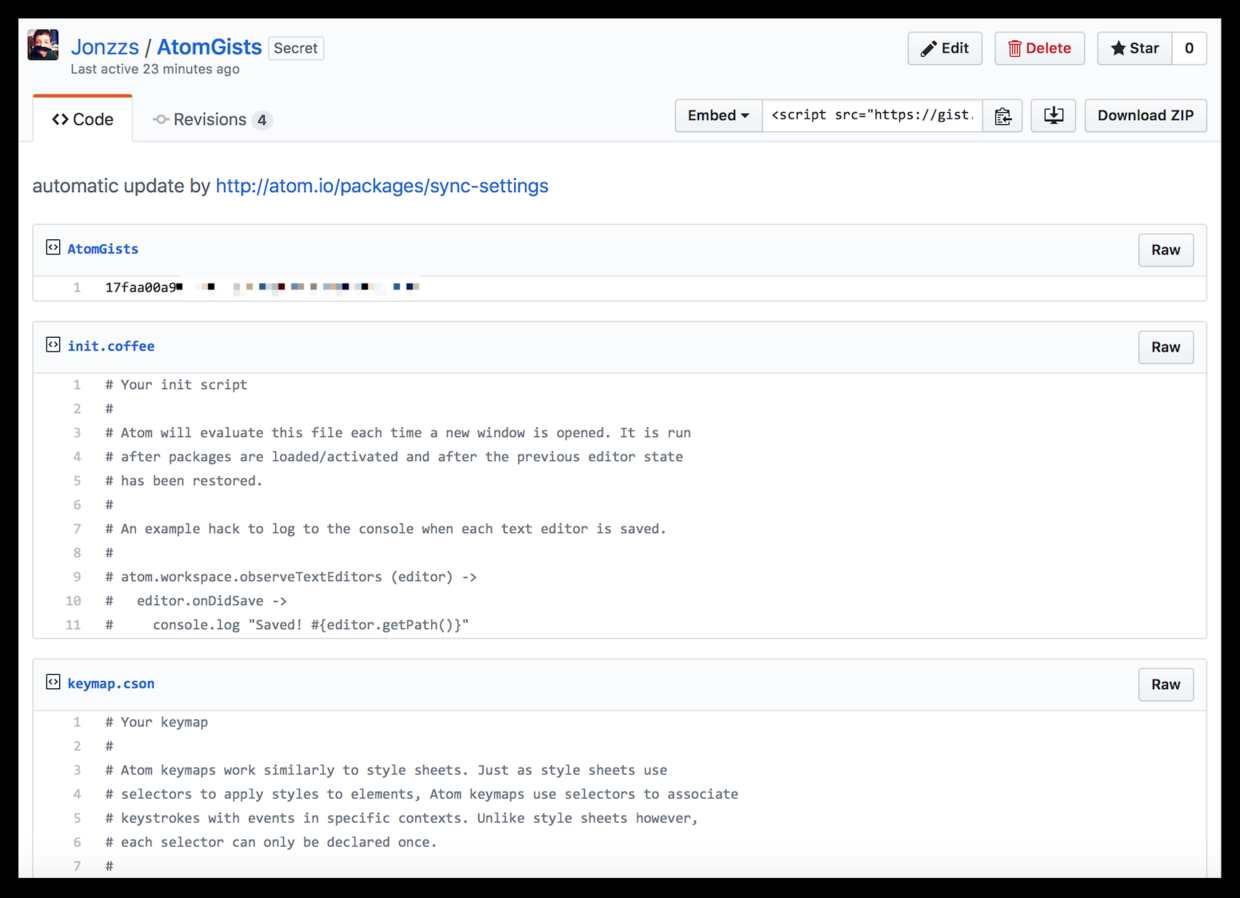Download ZIP of the gist
1240x898 pixels.
point(1145,116)
